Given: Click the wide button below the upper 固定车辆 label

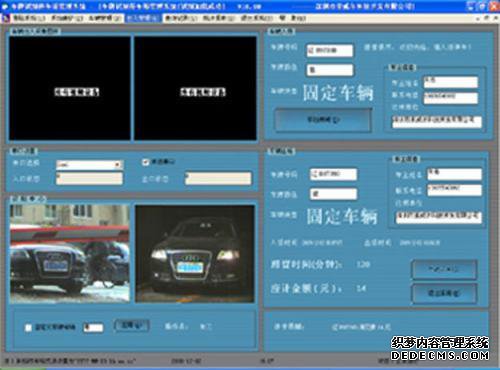Looking at the screenshot, I should (x=323, y=120).
